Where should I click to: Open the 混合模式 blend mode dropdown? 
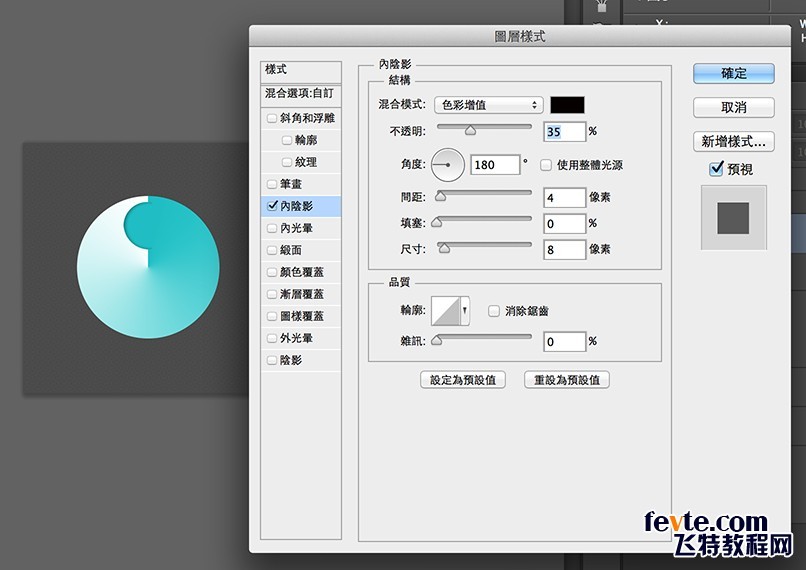(488, 105)
